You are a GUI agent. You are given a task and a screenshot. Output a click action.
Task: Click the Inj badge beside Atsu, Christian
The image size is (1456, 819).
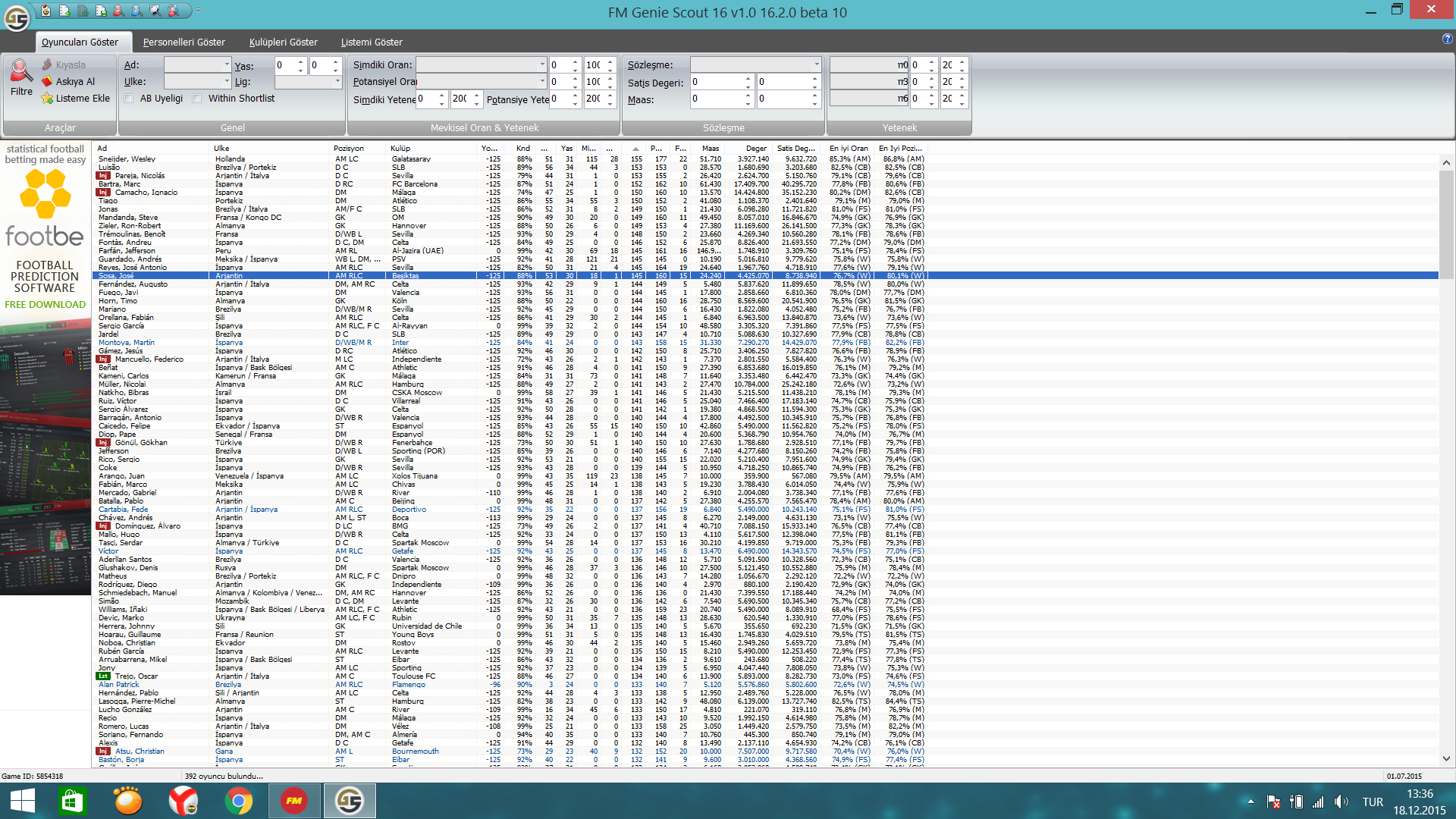pyautogui.click(x=103, y=752)
